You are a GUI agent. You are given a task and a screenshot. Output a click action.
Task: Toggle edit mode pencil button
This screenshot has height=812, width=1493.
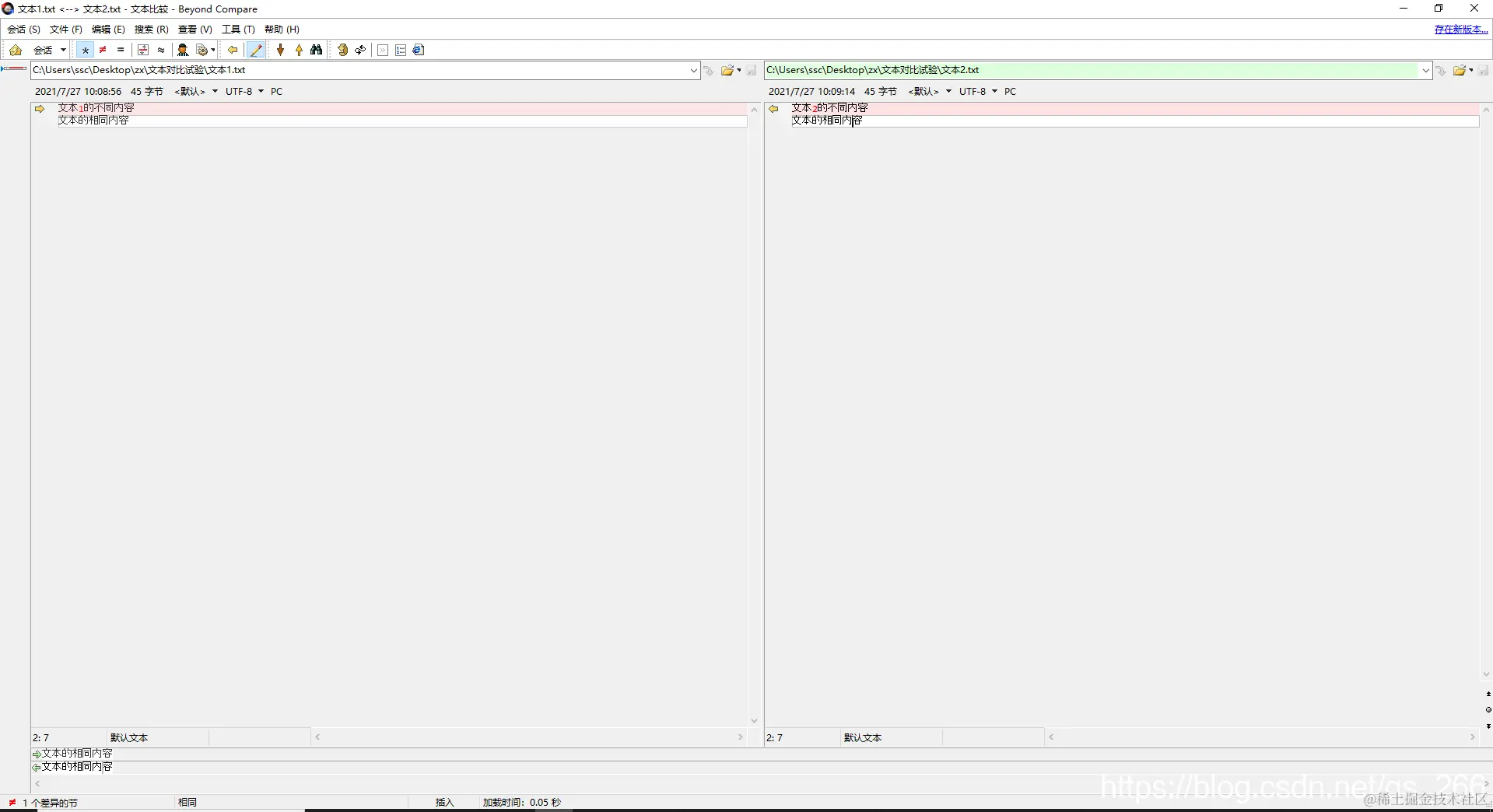(x=255, y=50)
